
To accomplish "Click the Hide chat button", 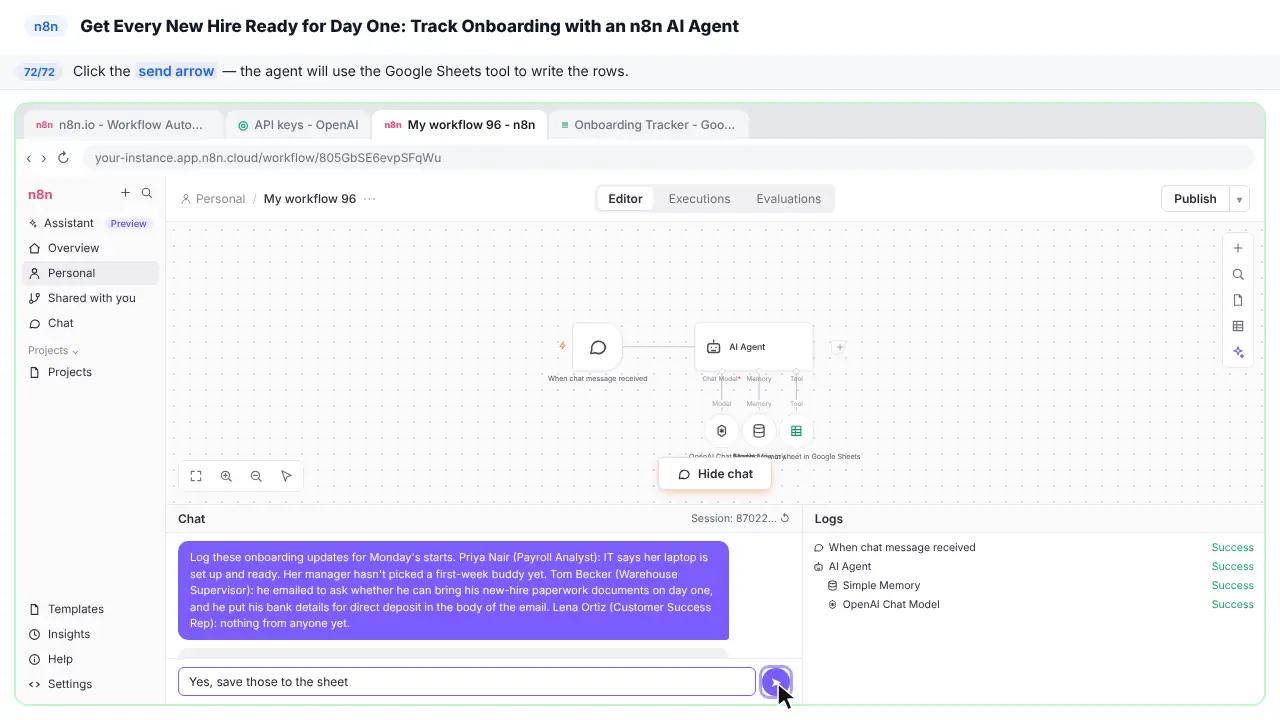I will 715,474.
